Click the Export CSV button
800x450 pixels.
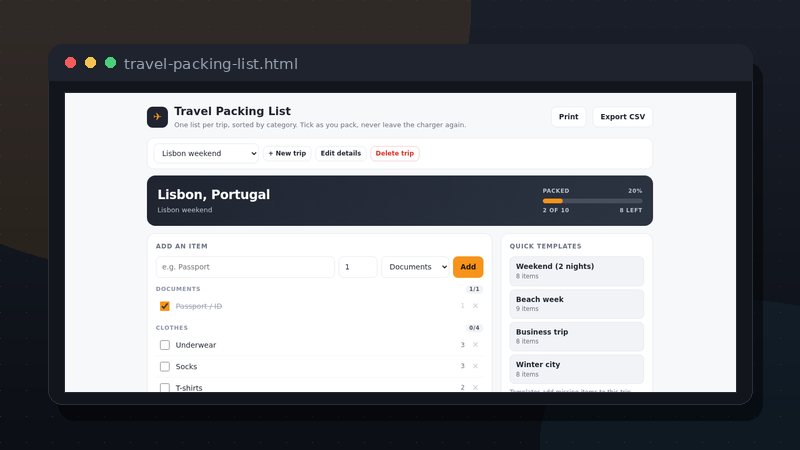622,117
